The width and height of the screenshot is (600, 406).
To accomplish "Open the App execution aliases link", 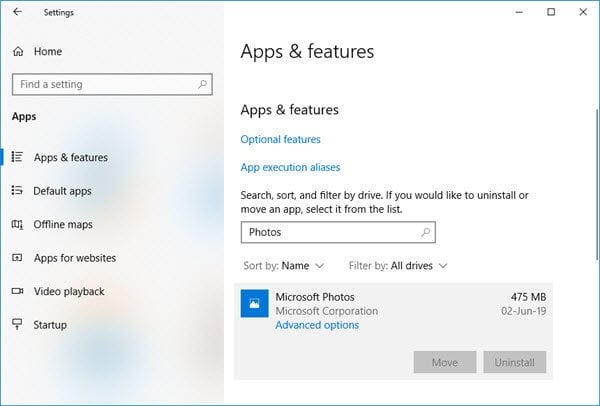I will 290,167.
